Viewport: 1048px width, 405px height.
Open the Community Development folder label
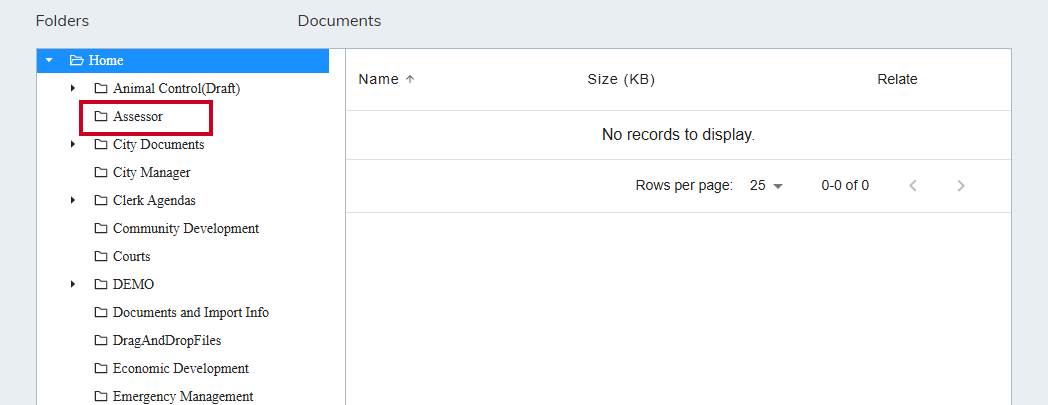tap(186, 229)
